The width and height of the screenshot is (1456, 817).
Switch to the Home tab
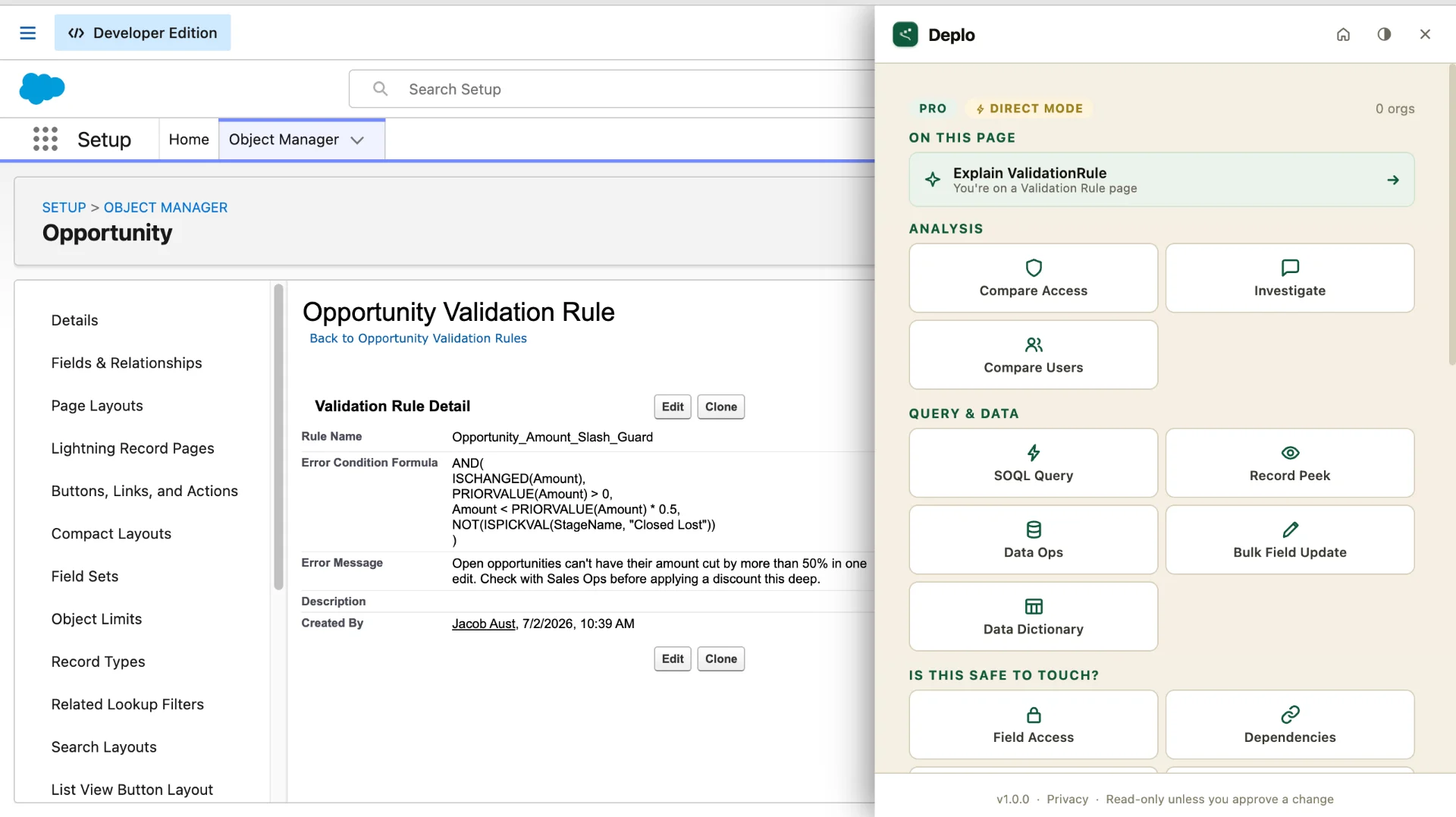[189, 139]
